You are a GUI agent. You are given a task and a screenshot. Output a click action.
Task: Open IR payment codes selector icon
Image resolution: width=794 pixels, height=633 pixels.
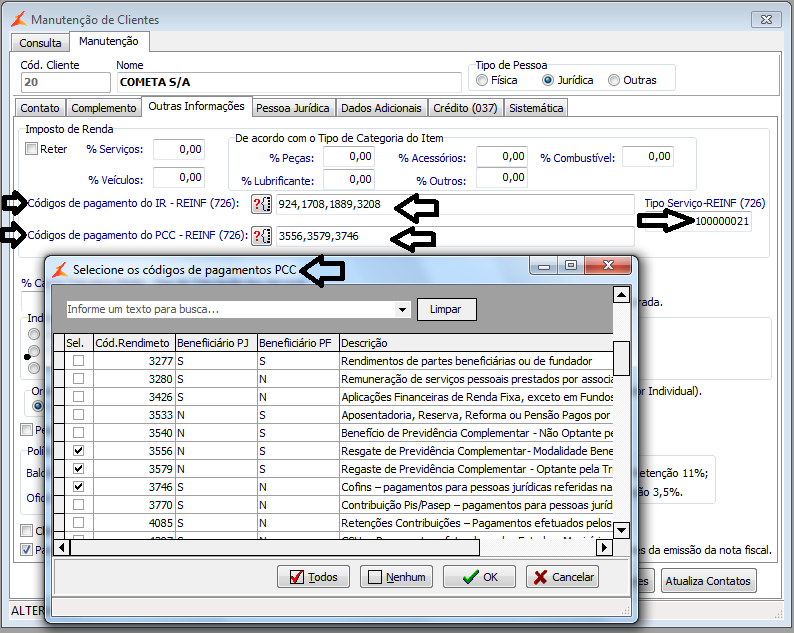[261, 205]
